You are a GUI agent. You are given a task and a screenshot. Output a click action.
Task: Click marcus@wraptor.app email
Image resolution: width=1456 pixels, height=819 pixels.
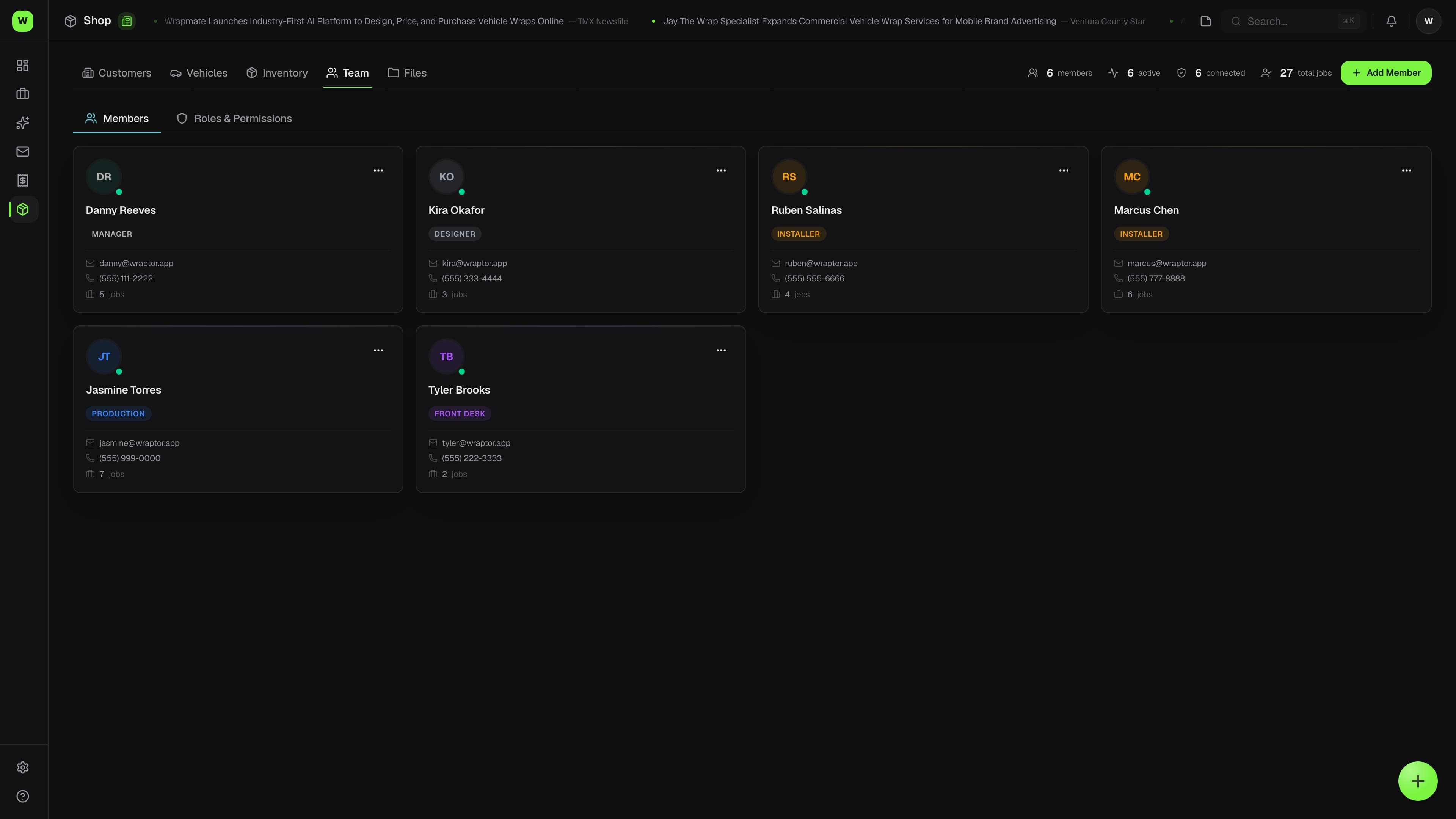[x=1167, y=264]
